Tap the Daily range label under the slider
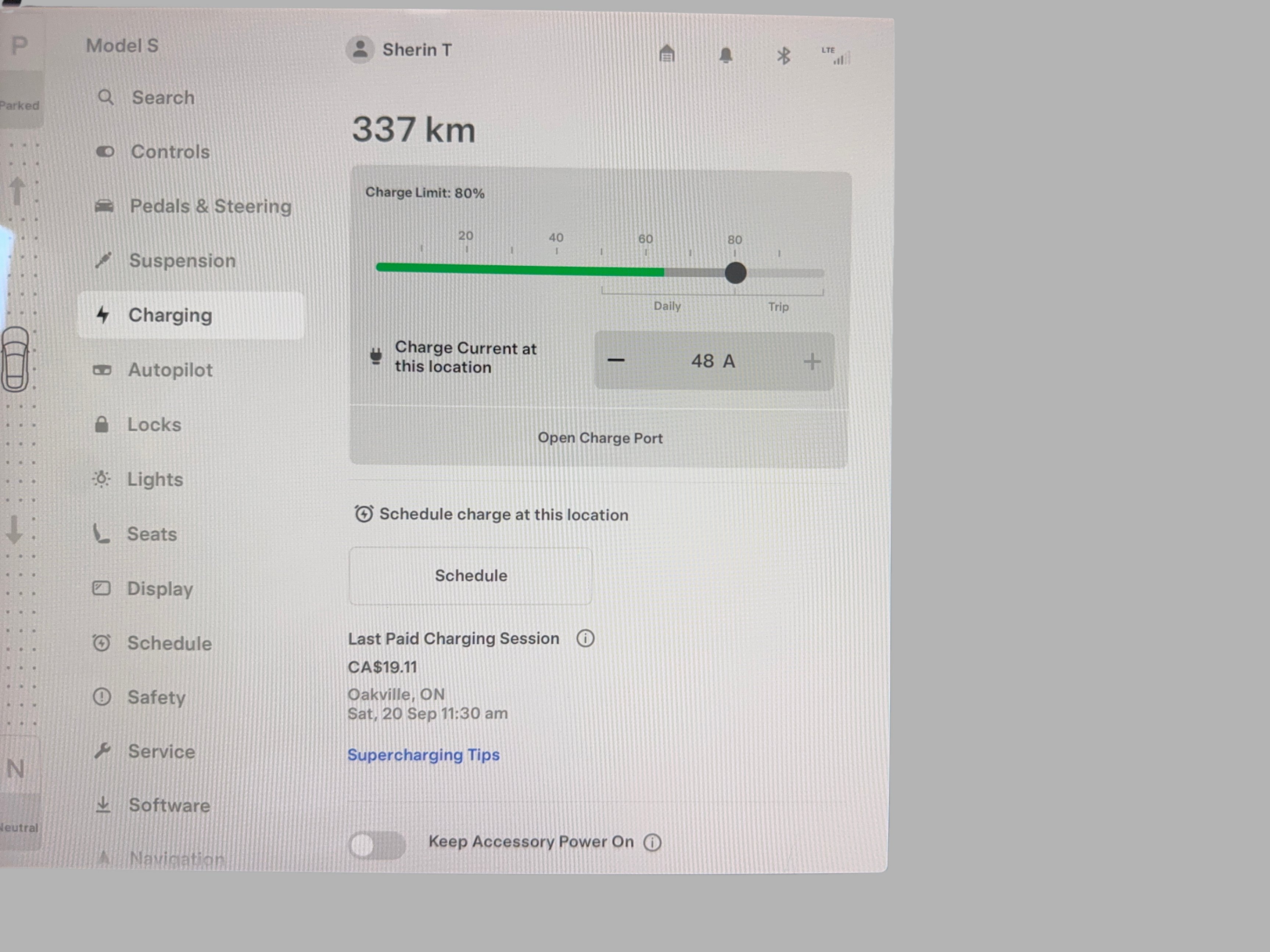1270x952 pixels. pyautogui.click(x=667, y=306)
